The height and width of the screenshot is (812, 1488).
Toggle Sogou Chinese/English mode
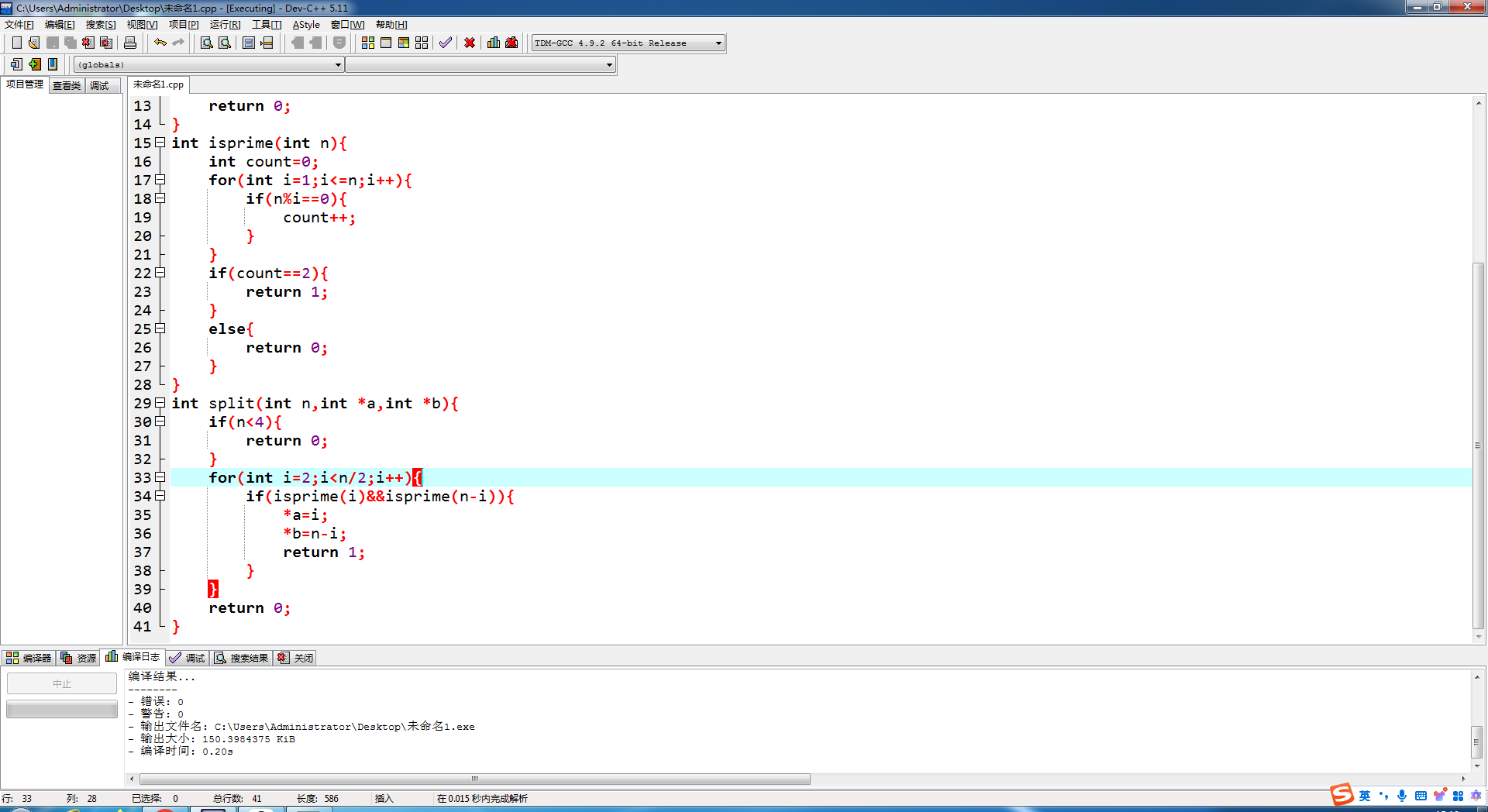point(1365,796)
